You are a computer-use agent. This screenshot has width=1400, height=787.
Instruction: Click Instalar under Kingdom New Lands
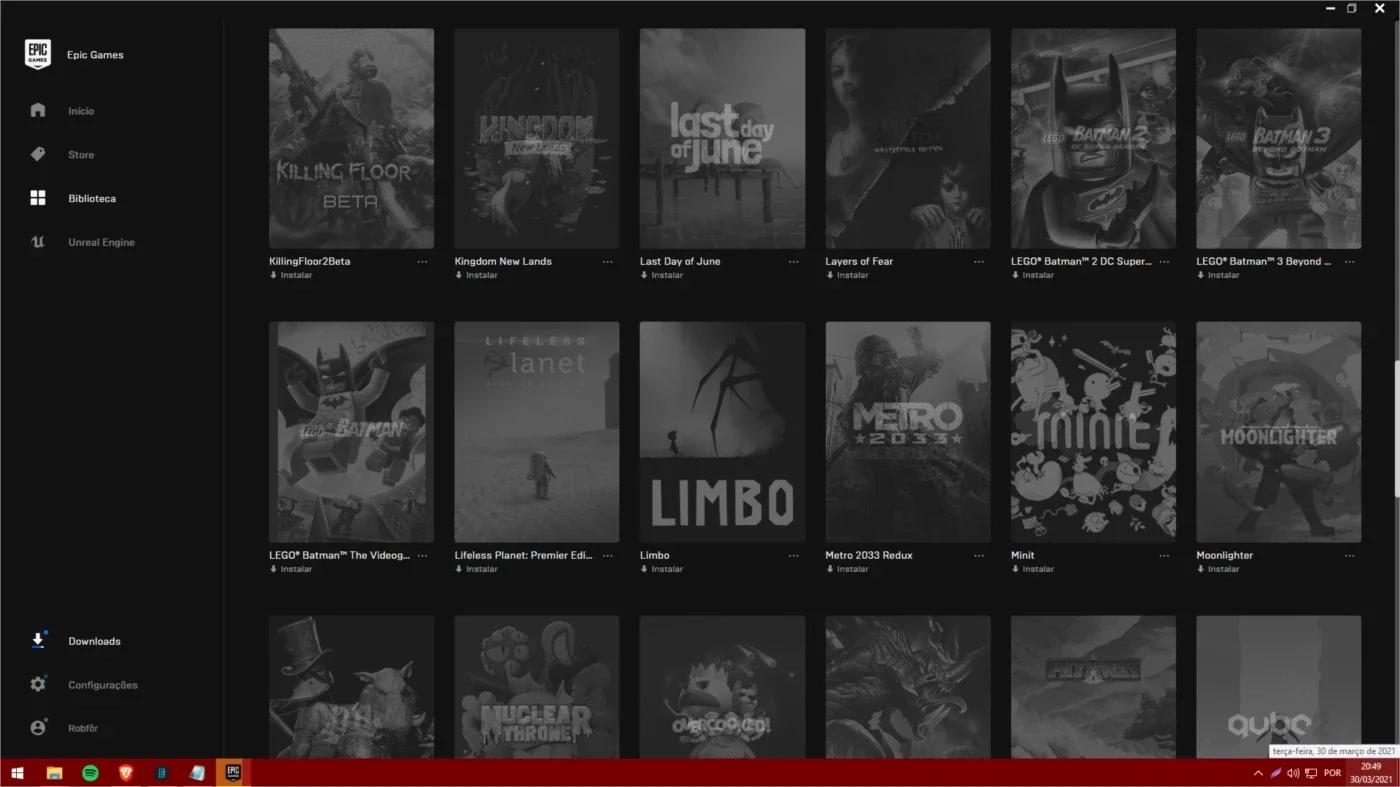coord(476,275)
